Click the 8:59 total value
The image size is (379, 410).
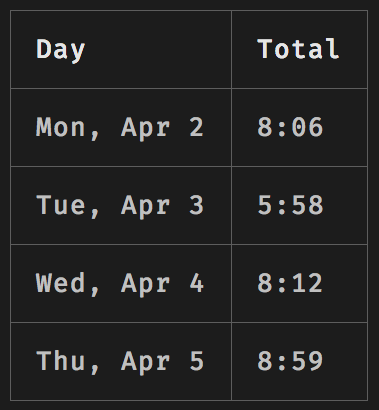(290, 361)
